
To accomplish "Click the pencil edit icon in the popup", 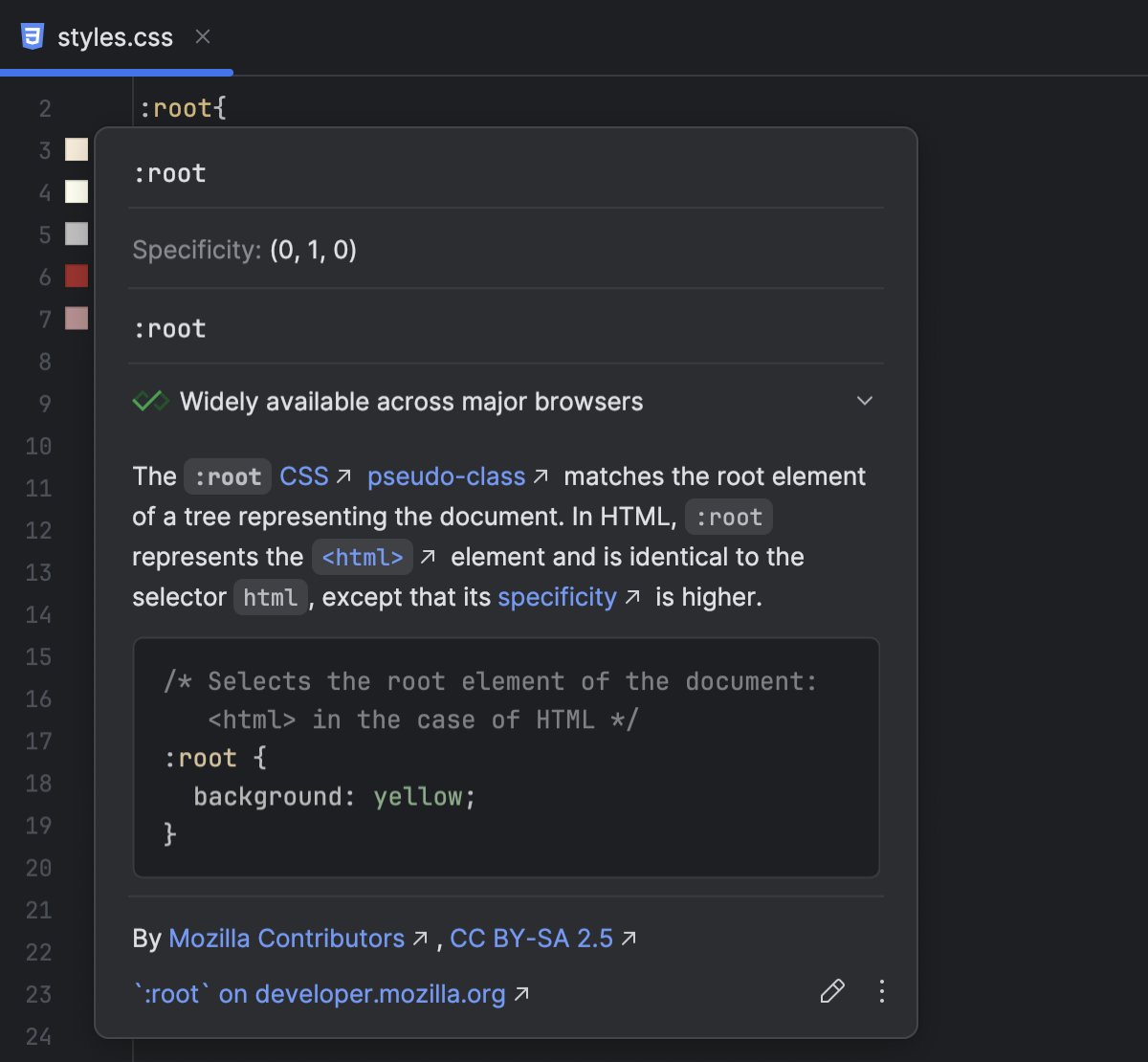I will point(831,992).
